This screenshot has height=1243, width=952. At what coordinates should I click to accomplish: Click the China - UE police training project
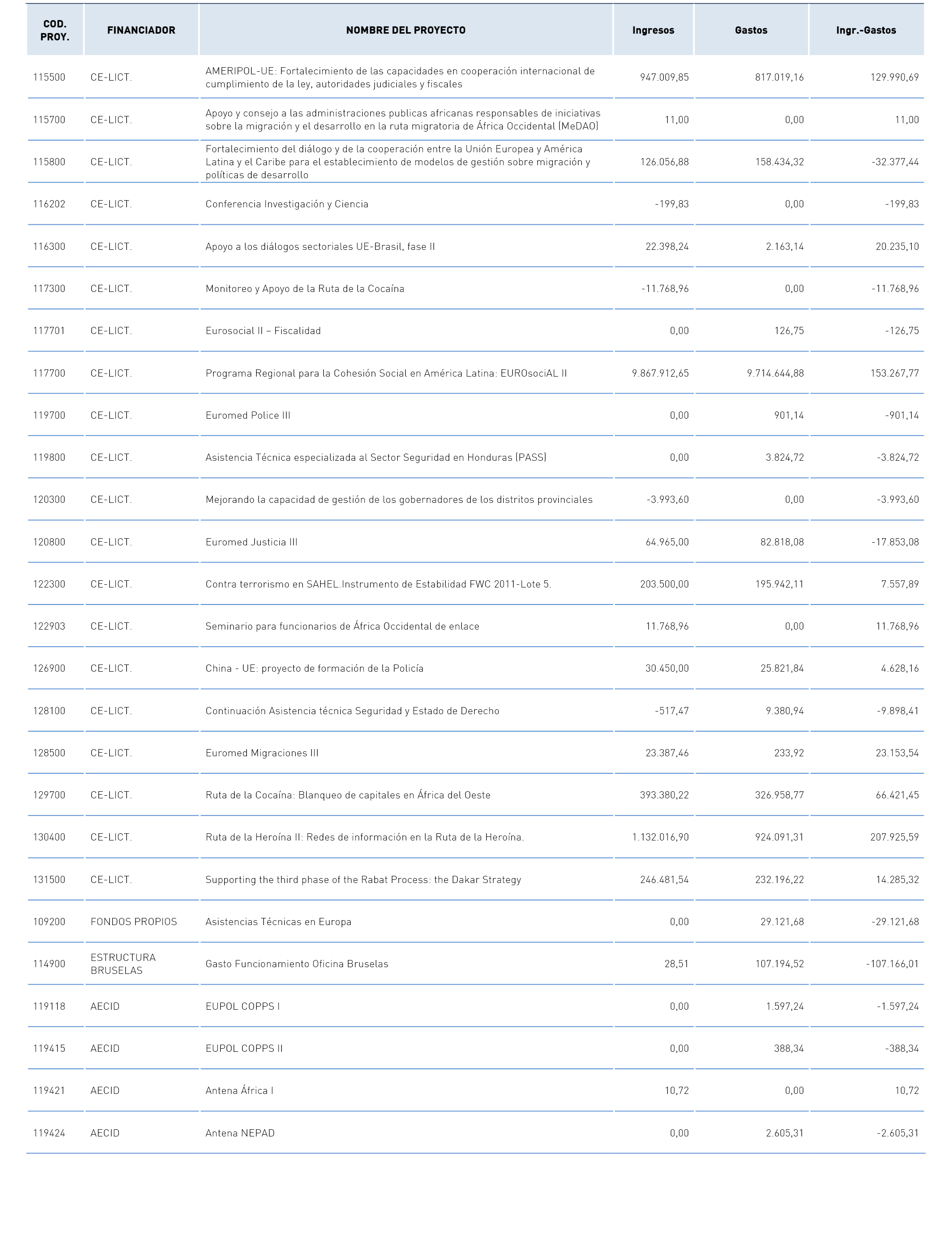314,669
